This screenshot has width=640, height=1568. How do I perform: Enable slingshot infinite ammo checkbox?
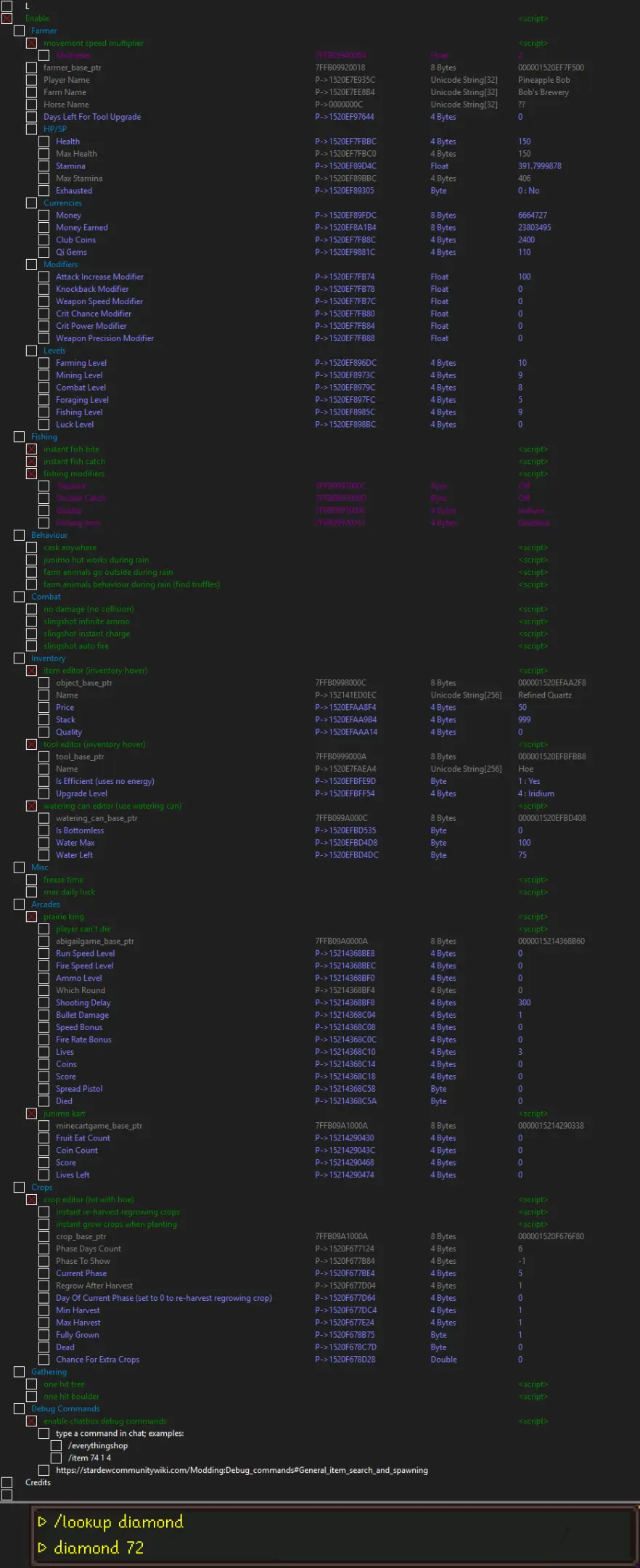coord(31,621)
